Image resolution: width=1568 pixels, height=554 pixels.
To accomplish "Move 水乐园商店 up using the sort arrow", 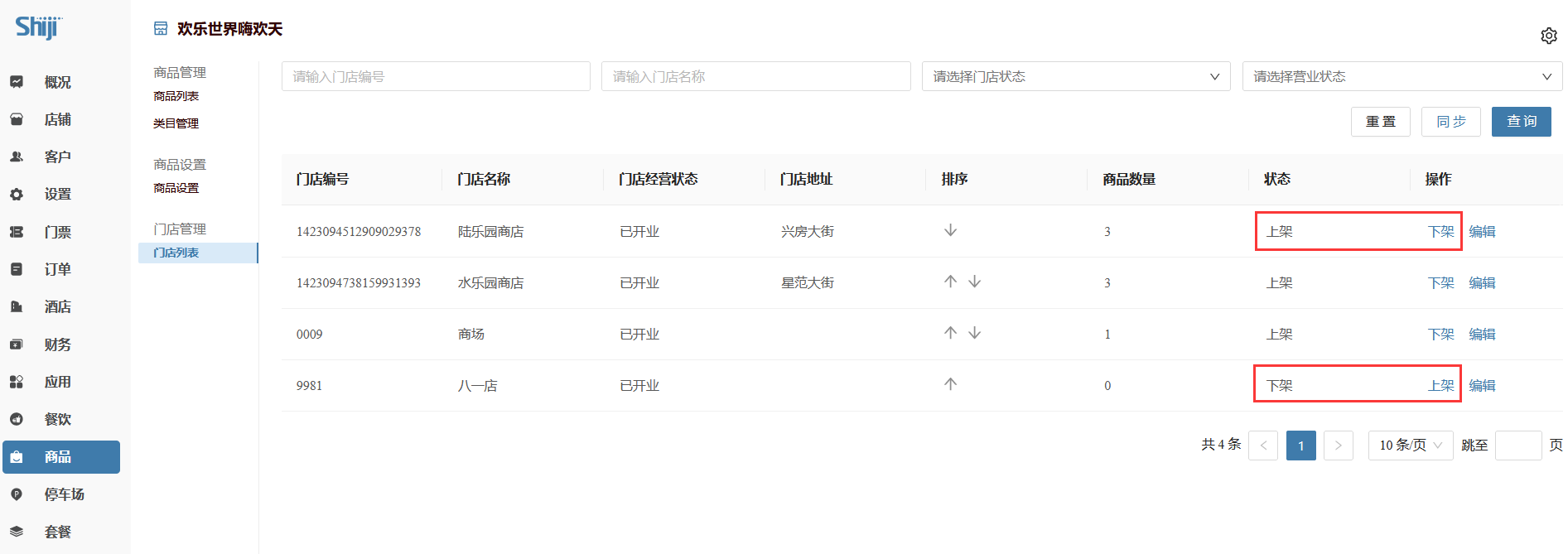I will [950, 282].
